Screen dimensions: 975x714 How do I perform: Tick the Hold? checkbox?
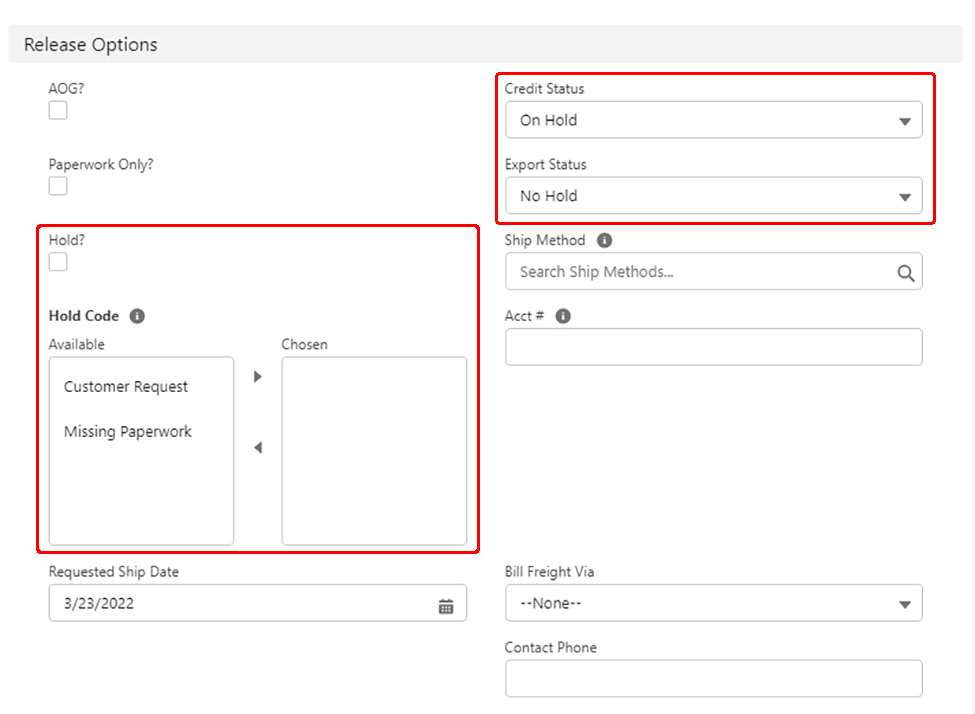58,262
